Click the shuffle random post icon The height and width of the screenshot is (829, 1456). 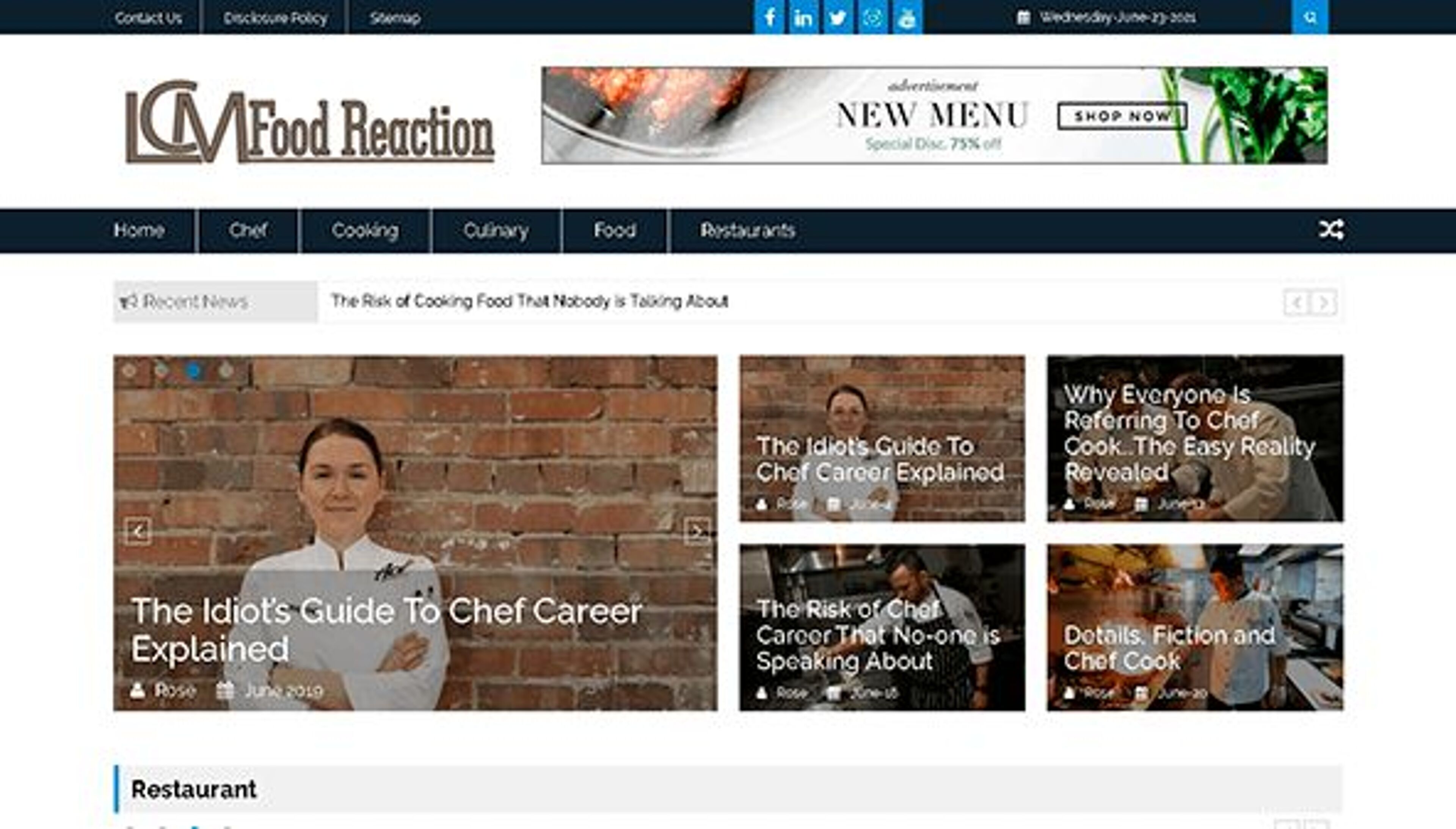click(1331, 230)
